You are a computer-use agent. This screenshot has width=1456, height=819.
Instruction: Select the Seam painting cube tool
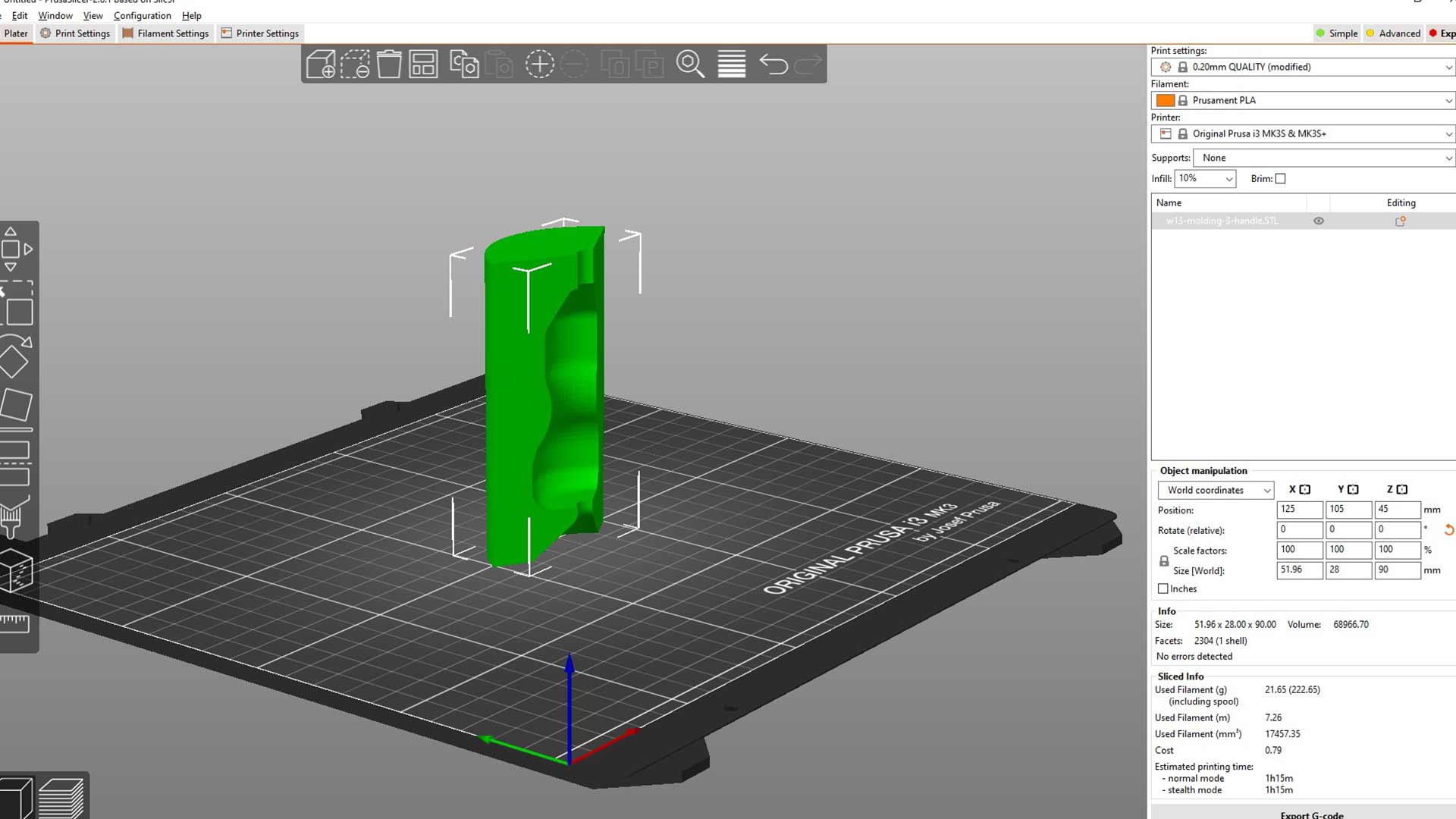pos(15,570)
